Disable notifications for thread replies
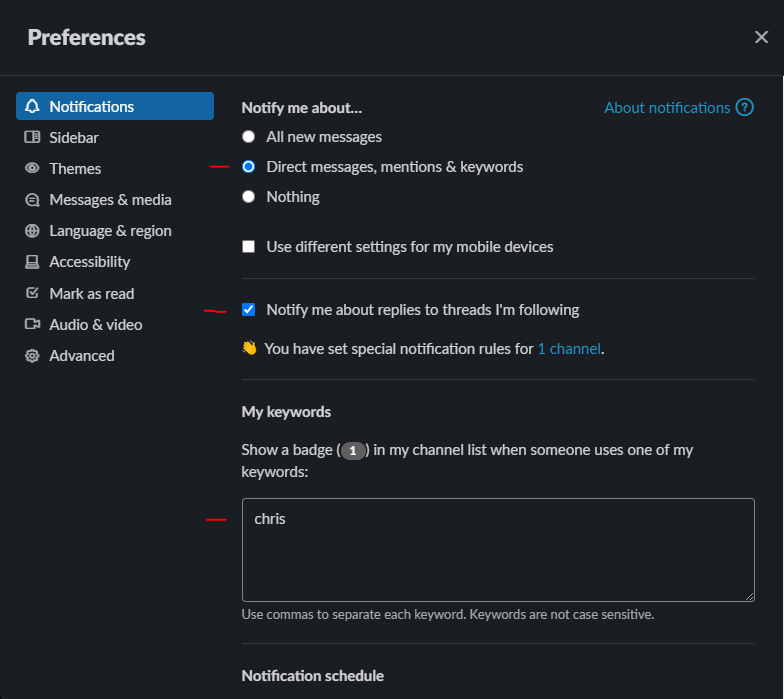784x699 pixels. [249, 310]
